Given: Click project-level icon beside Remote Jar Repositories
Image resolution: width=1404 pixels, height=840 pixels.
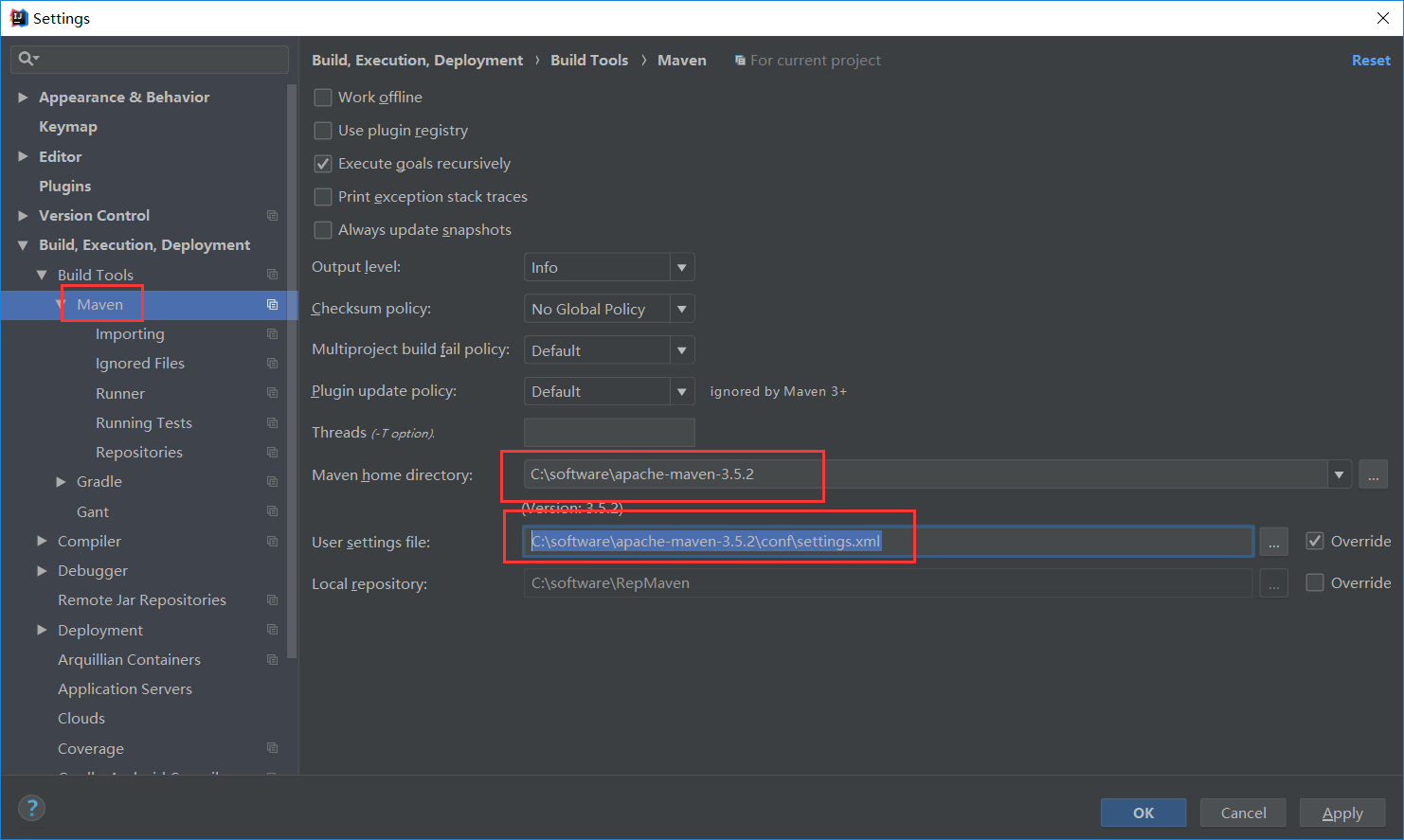Looking at the screenshot, I should pos(272,600).
